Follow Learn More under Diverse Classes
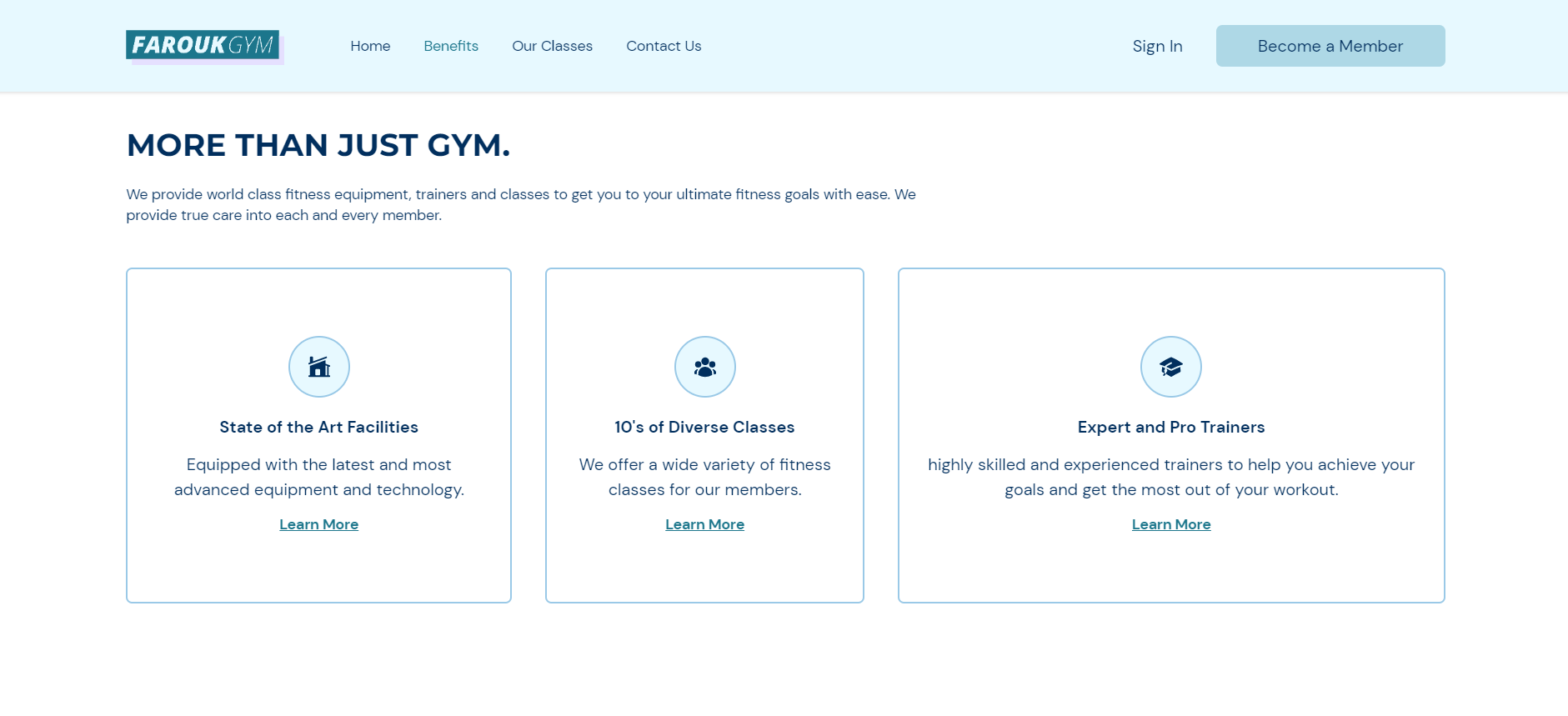1568x716 pixels. click(705, 524)
